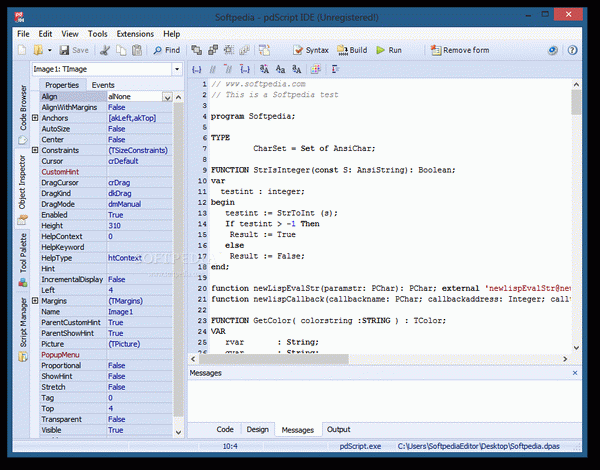Click the code editor vertical scrollbar thumb
This screenshot has height=470, width=600.
click(x=576, y=103)
